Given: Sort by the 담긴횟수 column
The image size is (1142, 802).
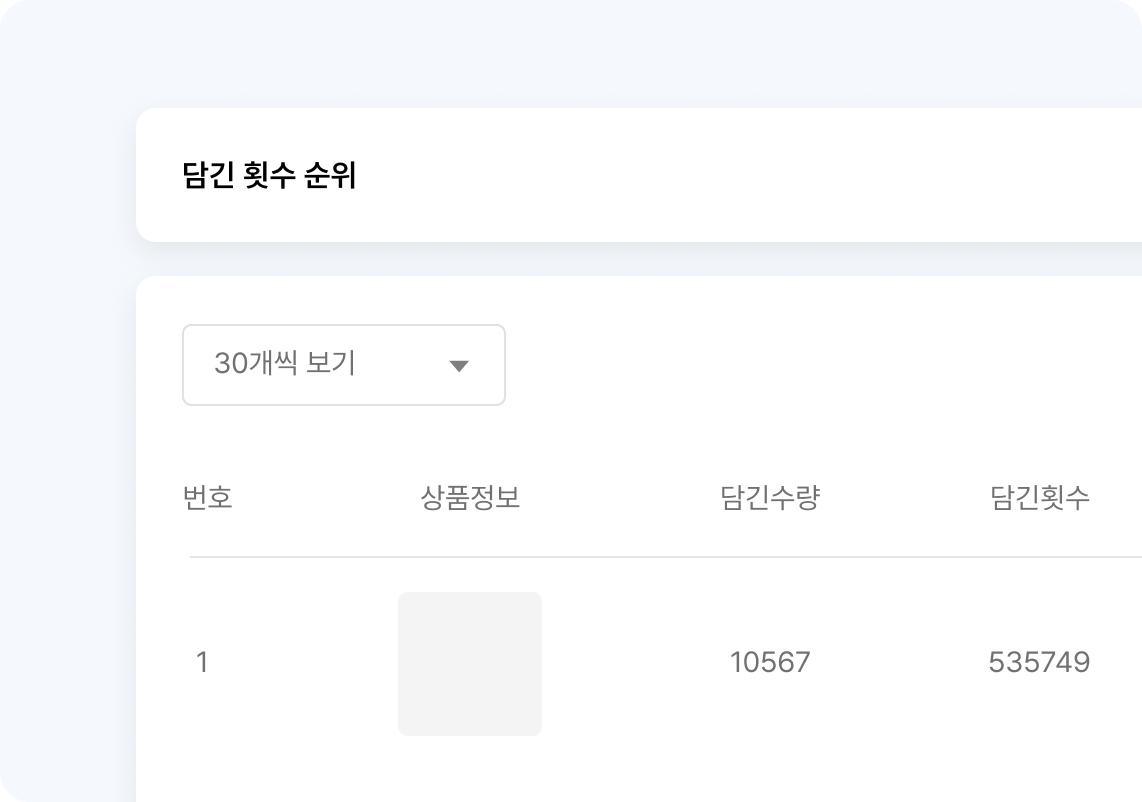Looking at the screenshot, I should [1037, 498].
